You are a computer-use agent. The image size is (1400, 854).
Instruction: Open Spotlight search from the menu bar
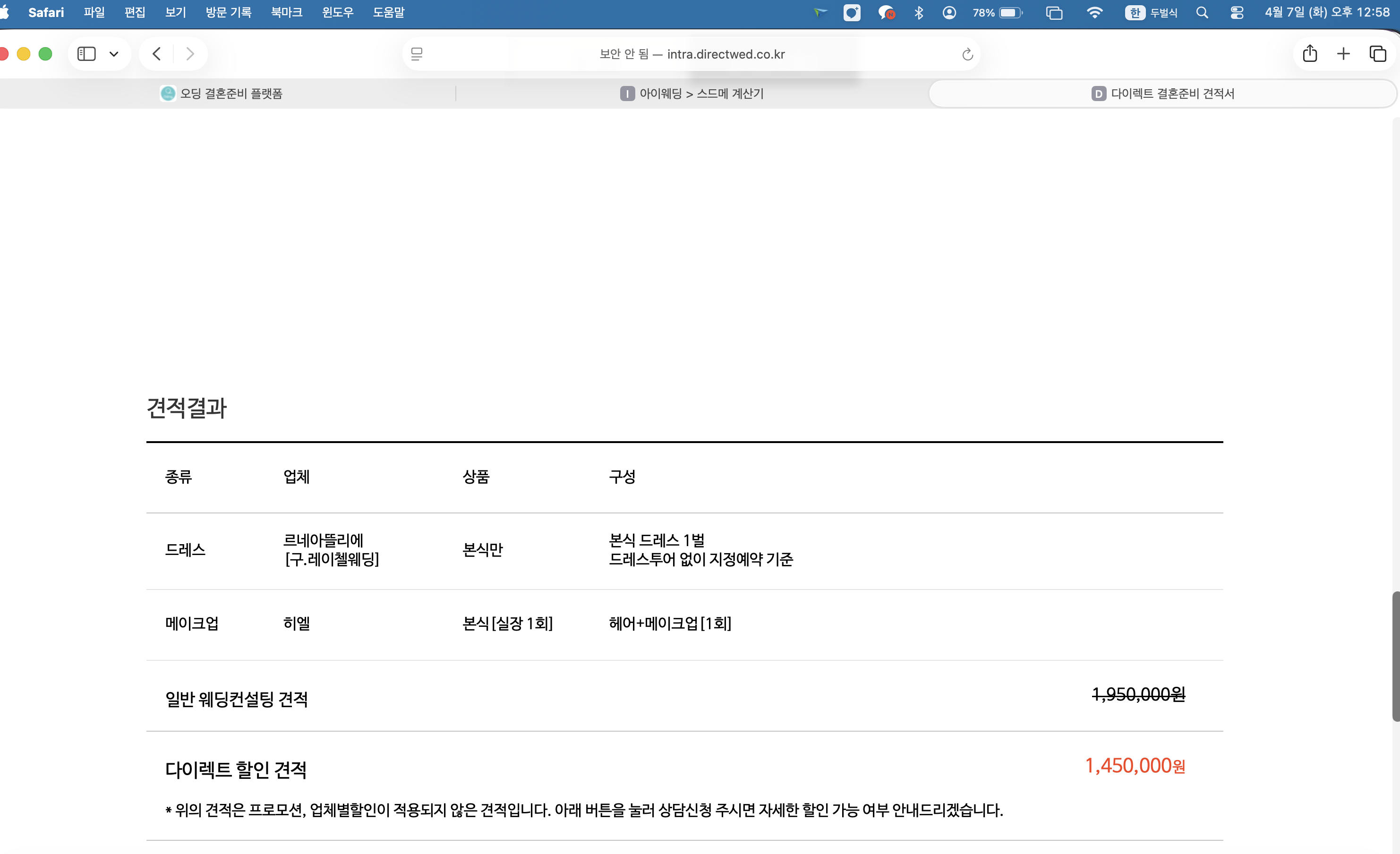click(x=1202, y=12)
